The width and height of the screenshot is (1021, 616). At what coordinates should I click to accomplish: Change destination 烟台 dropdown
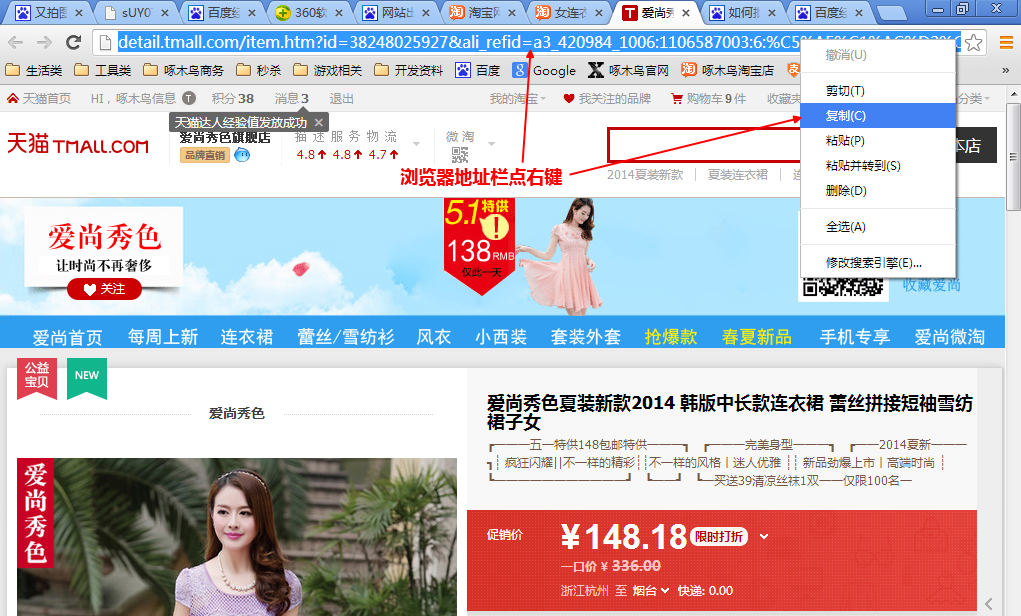650,591
